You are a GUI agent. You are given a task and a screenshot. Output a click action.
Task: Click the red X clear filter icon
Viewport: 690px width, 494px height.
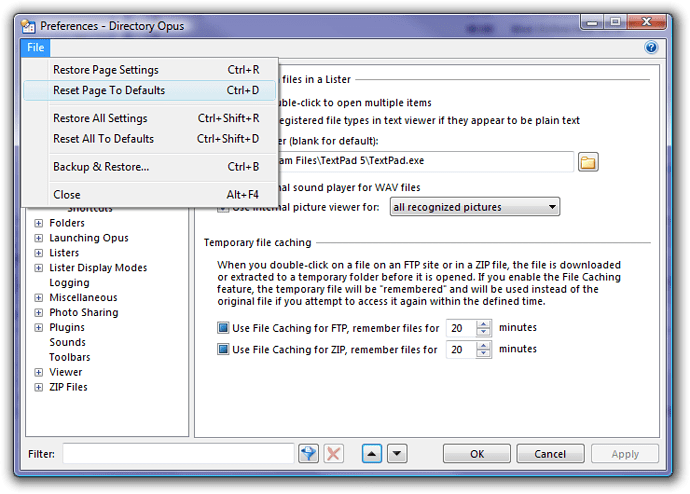pyautogui.click(x=334, y=453)
